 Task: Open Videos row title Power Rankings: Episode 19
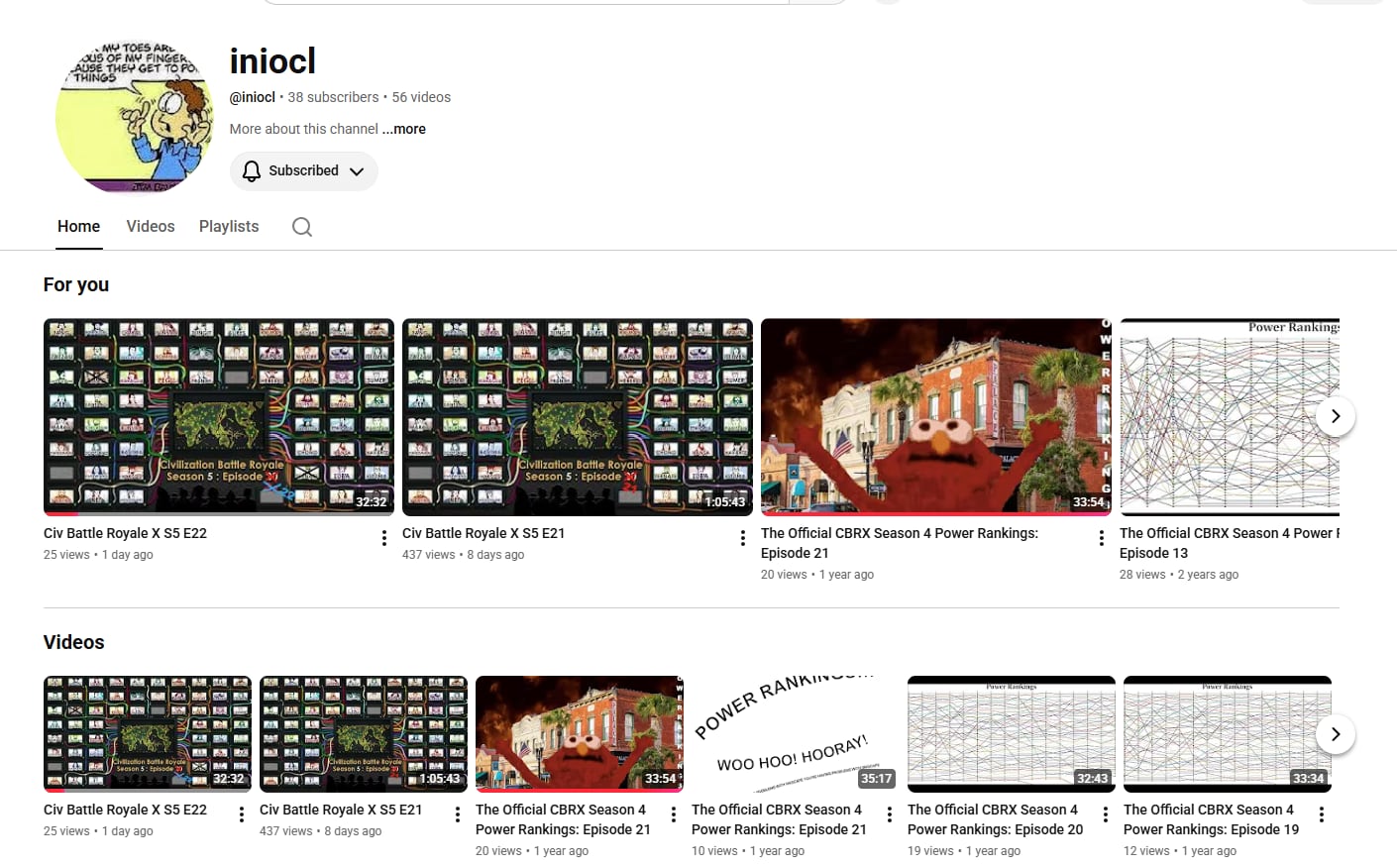coord(1212,819)
